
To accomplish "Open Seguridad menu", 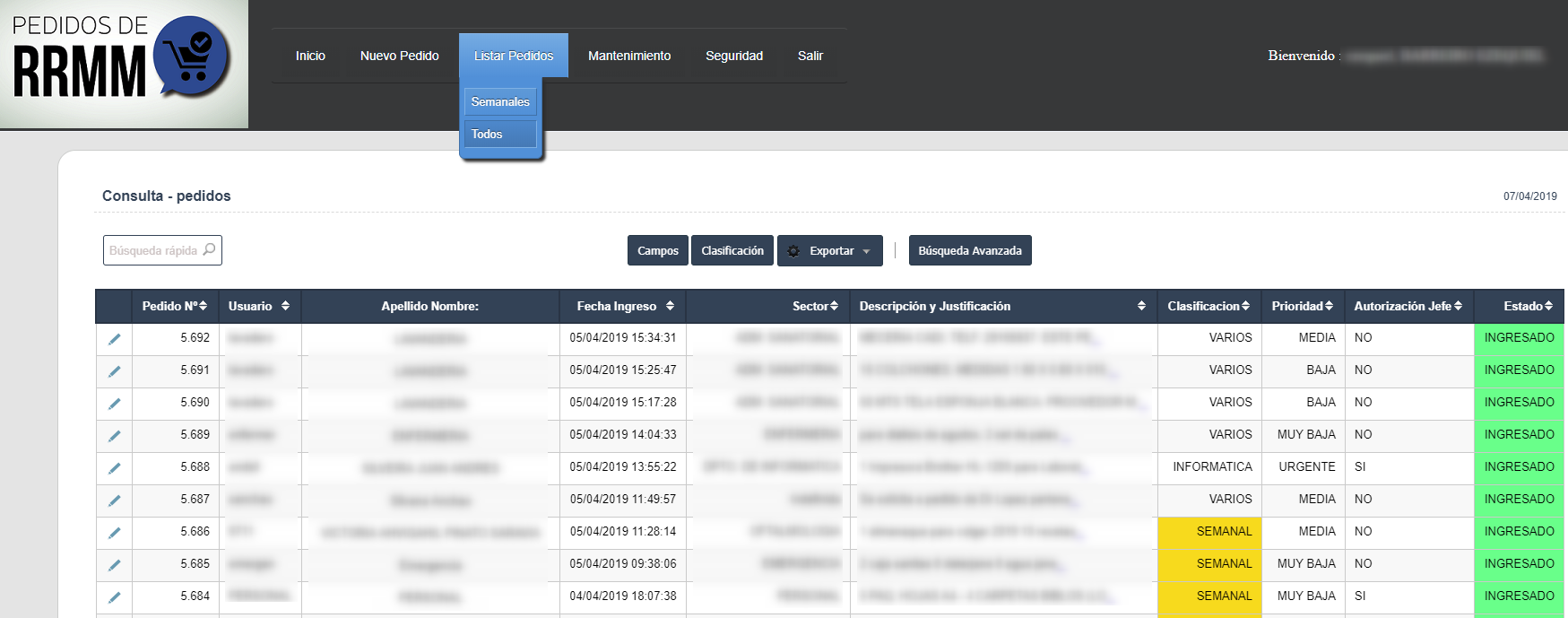I will pos(734,56).
